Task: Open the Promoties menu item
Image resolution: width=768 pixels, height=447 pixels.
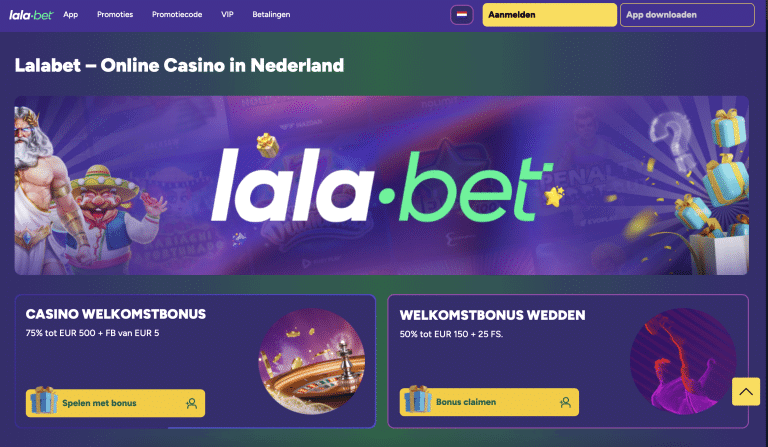Action: pos(115,15)
